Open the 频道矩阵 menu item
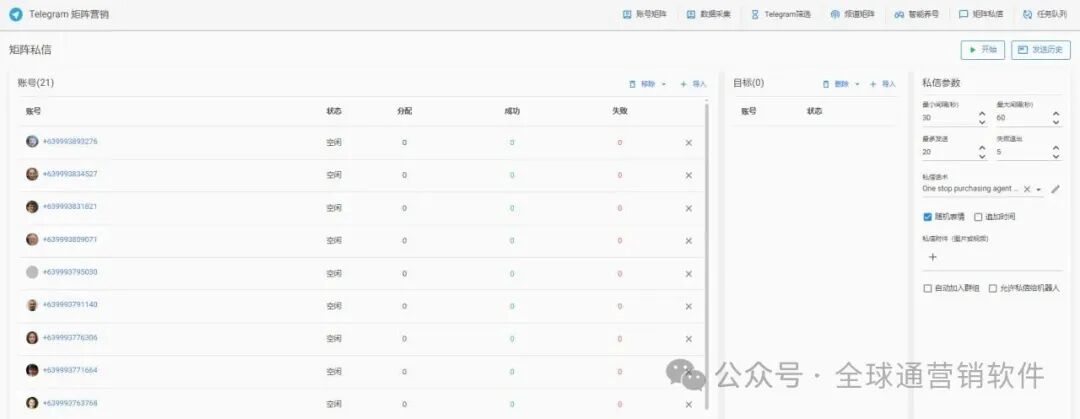This screenshot has width=1080, height=419. pos(853,14)
